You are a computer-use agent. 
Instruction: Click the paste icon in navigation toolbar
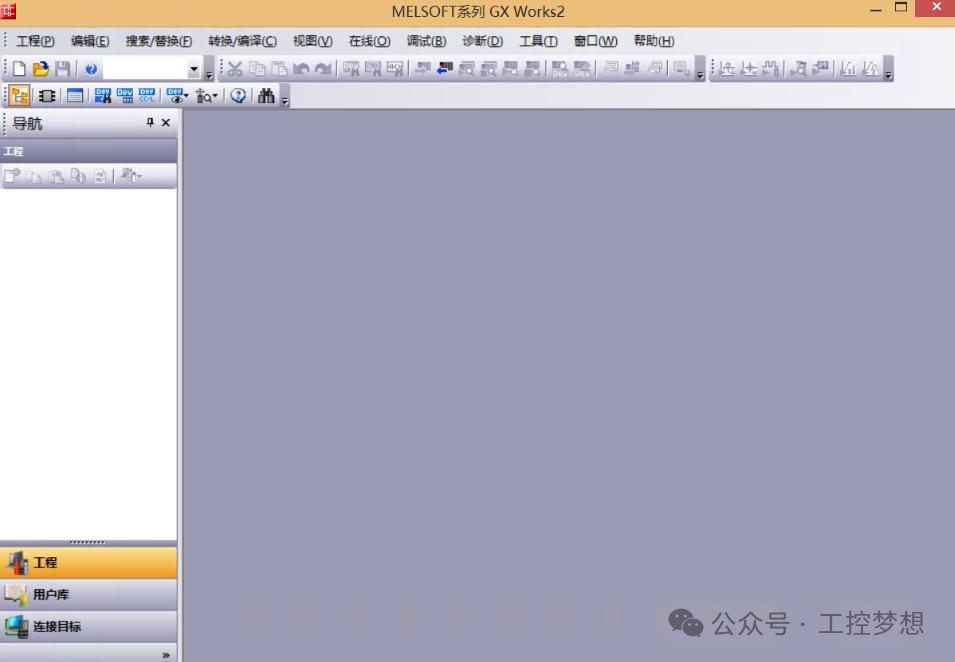[x=56, y=176]
